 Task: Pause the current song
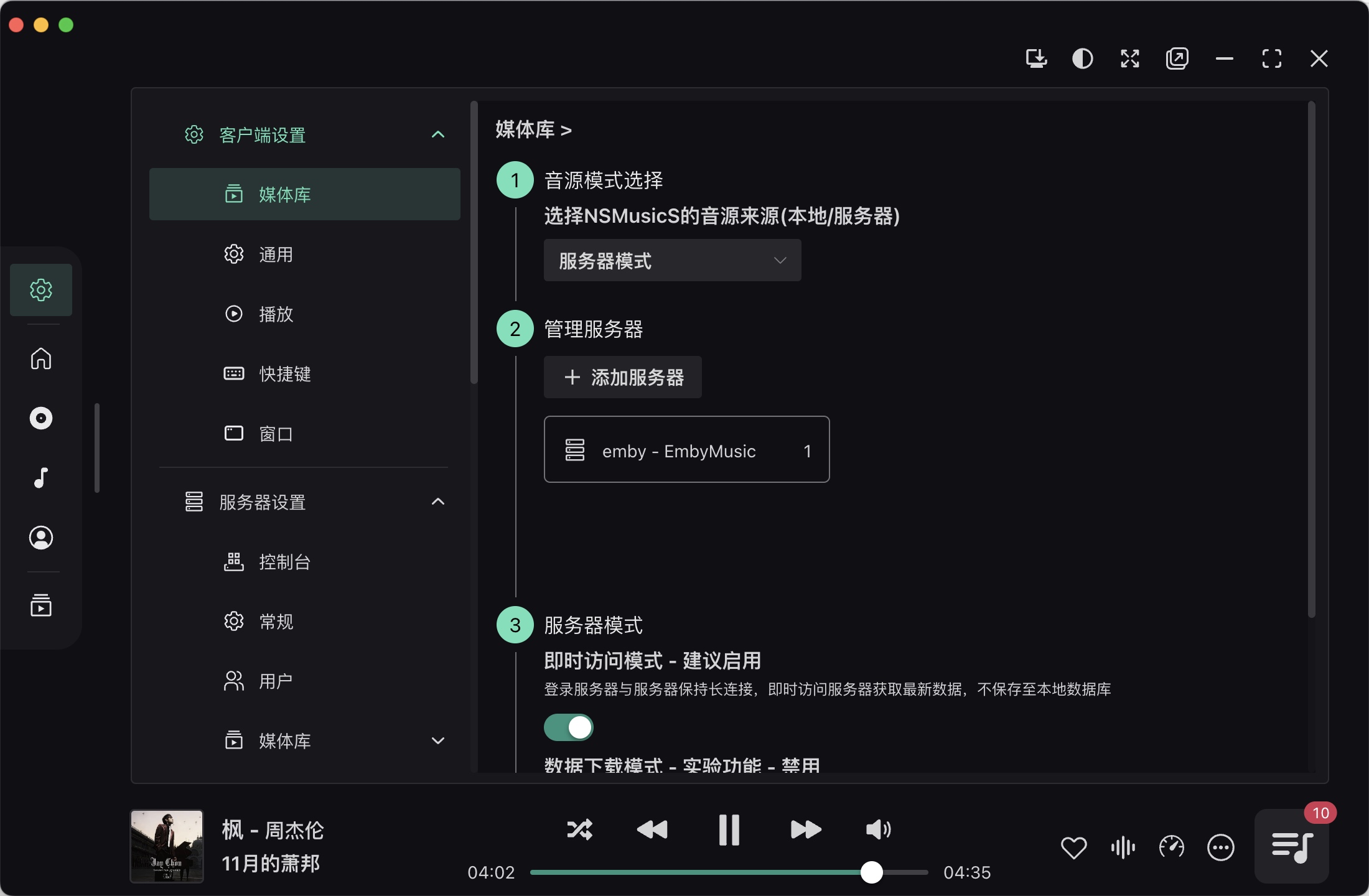(729, 829)
